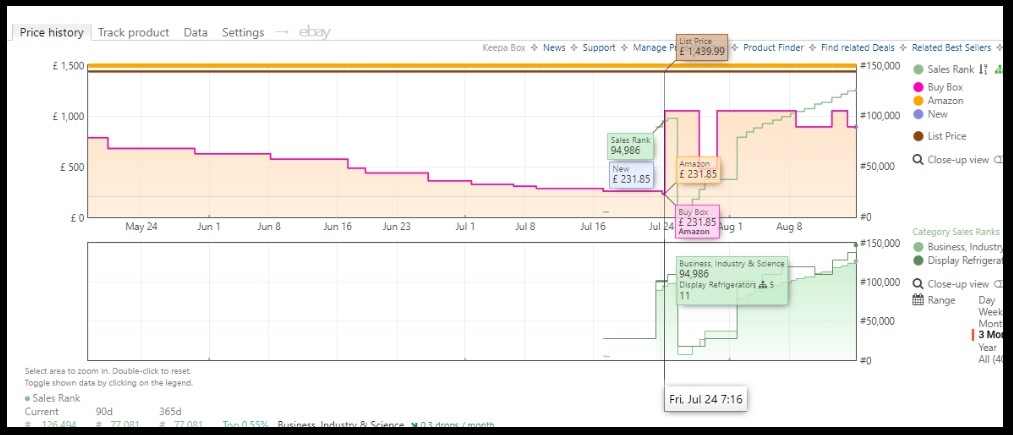Switch to the Track product tab

[133, 32]
